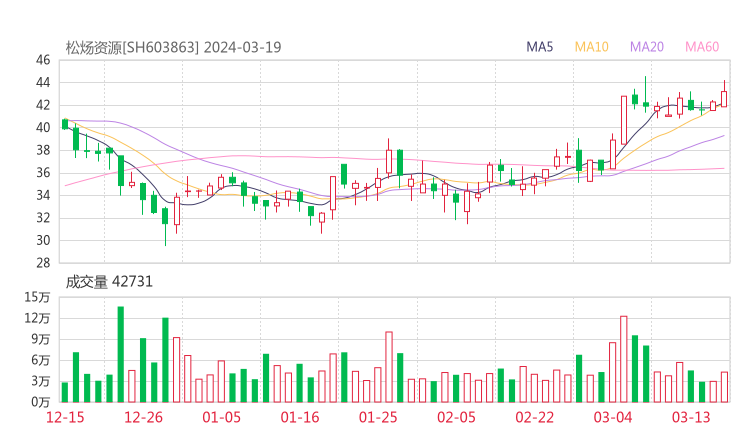Click the 44 price axis label
Screen dimensions: 740x440
43,83
